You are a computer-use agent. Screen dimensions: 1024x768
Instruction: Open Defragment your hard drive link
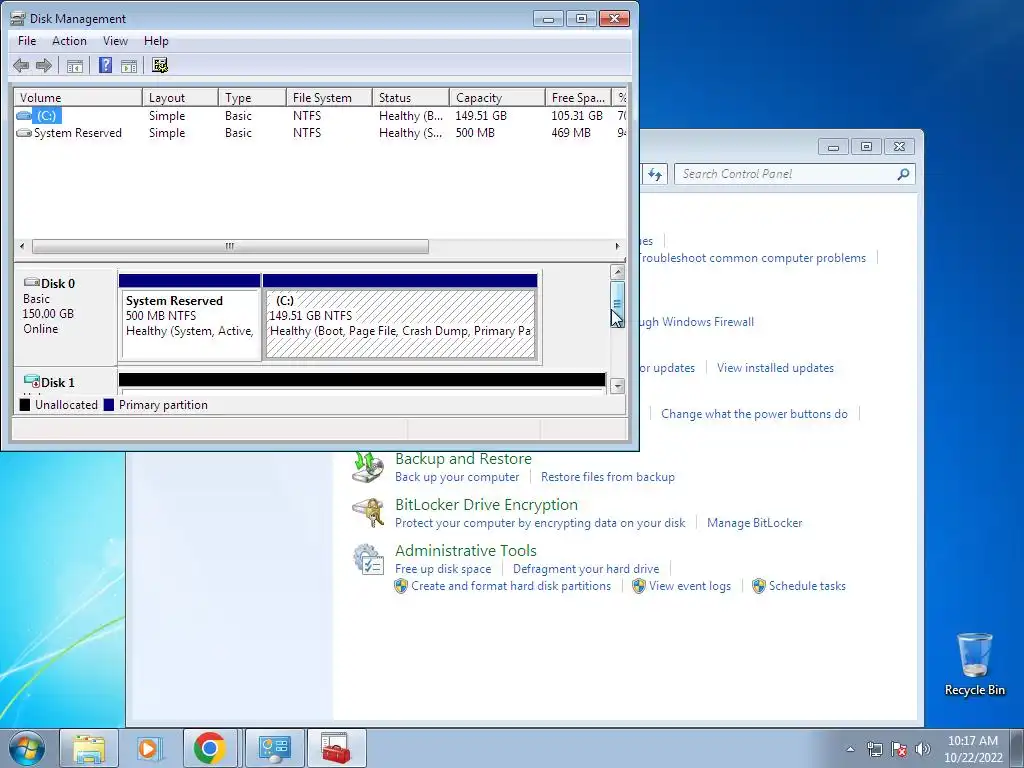click(586, 569)
